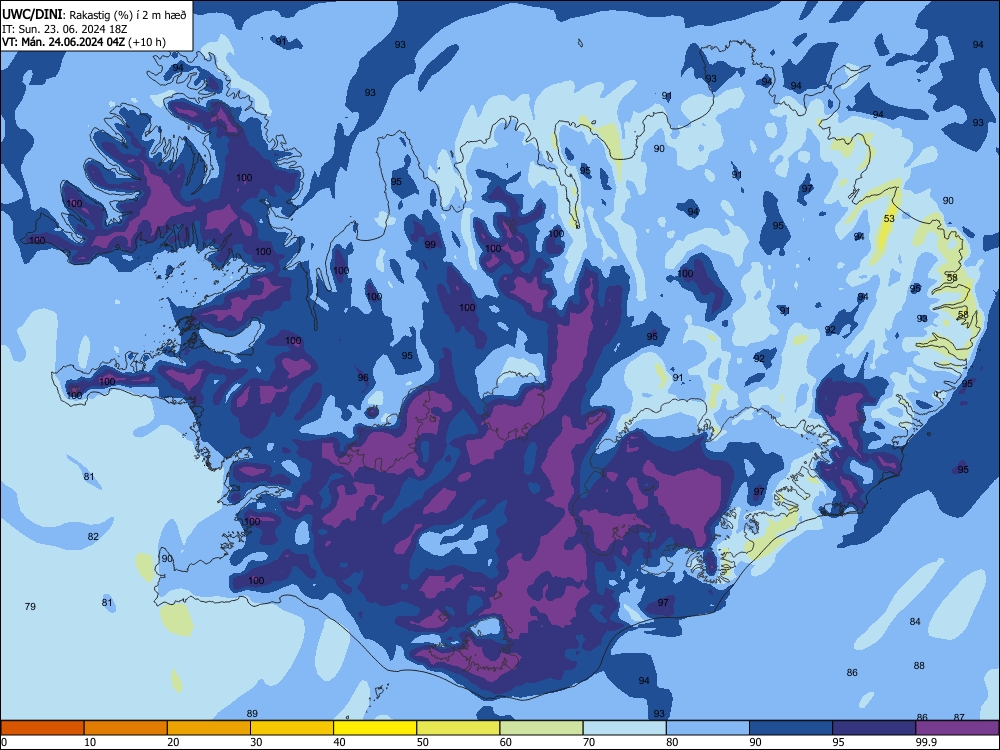Click the value 87 at bottom right
The width and height of the screenshot is (1000, 750).
[959, 717]
